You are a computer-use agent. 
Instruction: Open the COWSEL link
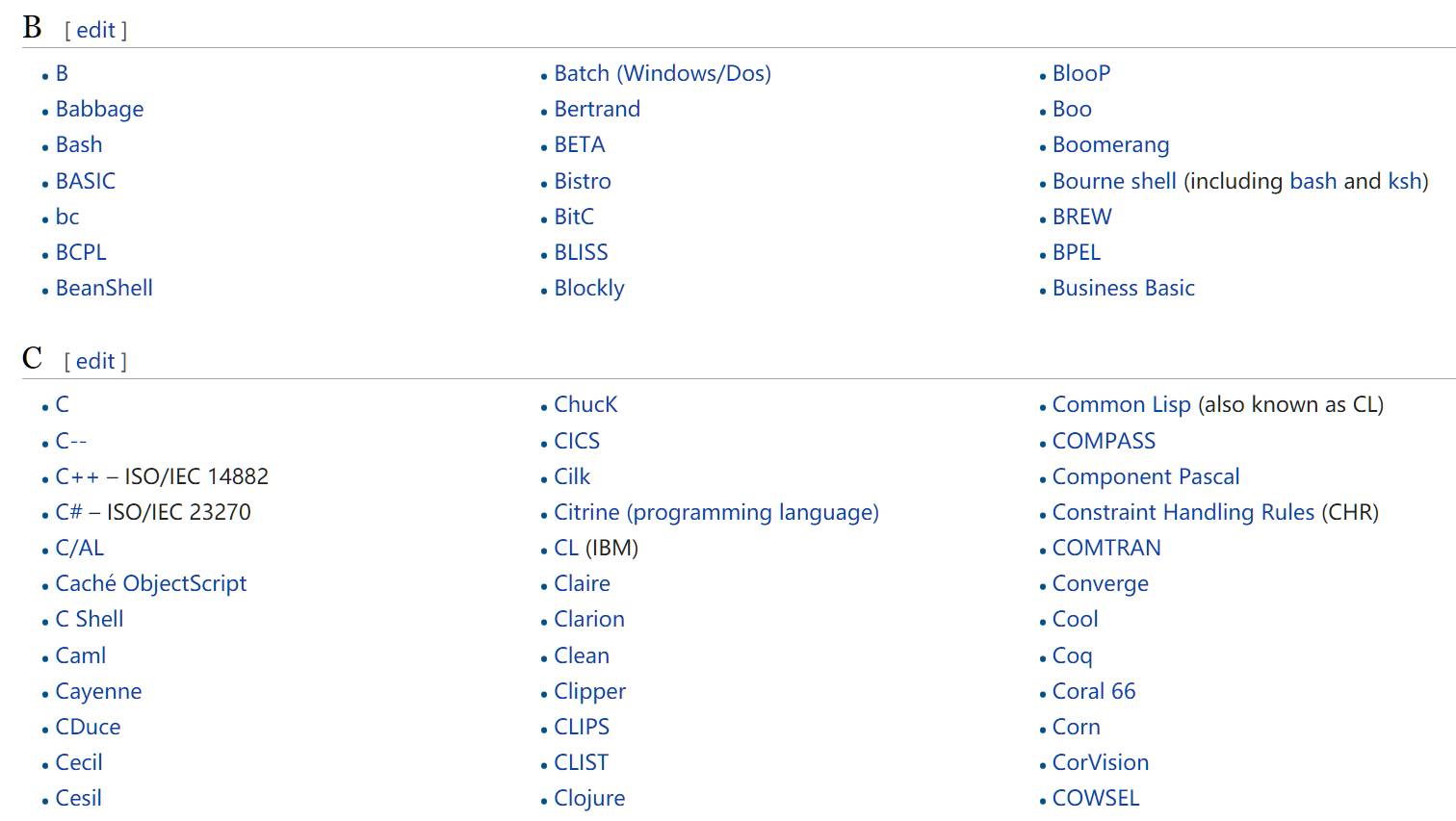1096,798
